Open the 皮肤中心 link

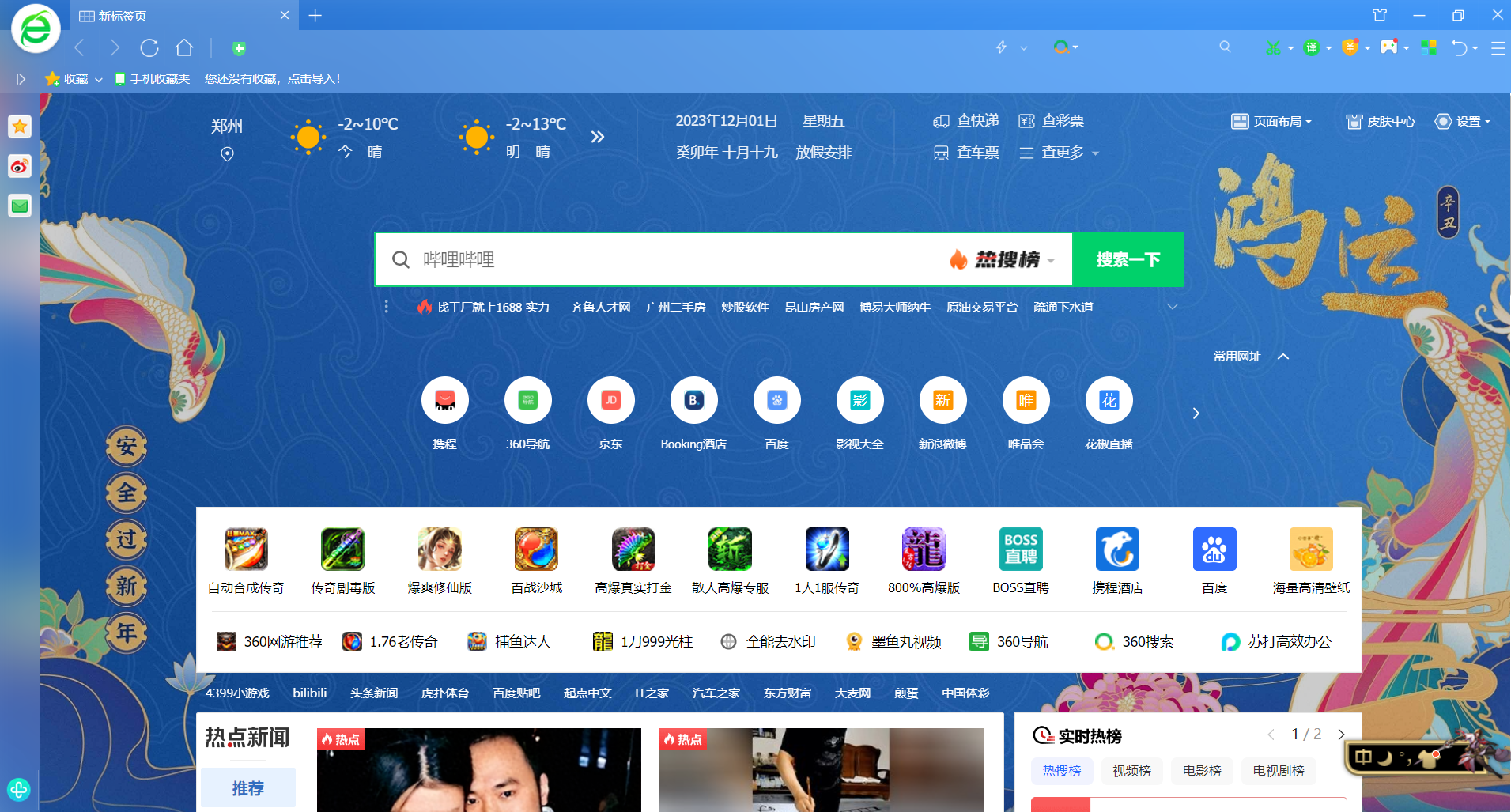pos(1381,121)
